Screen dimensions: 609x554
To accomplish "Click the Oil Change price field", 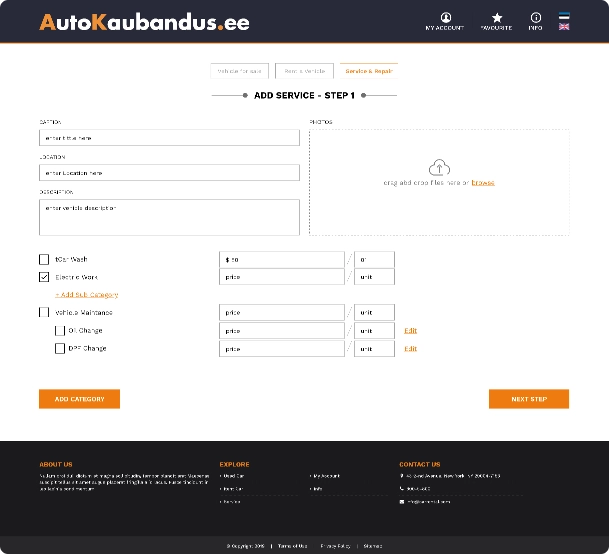I will pyautogui.click(x=282, y=331).
